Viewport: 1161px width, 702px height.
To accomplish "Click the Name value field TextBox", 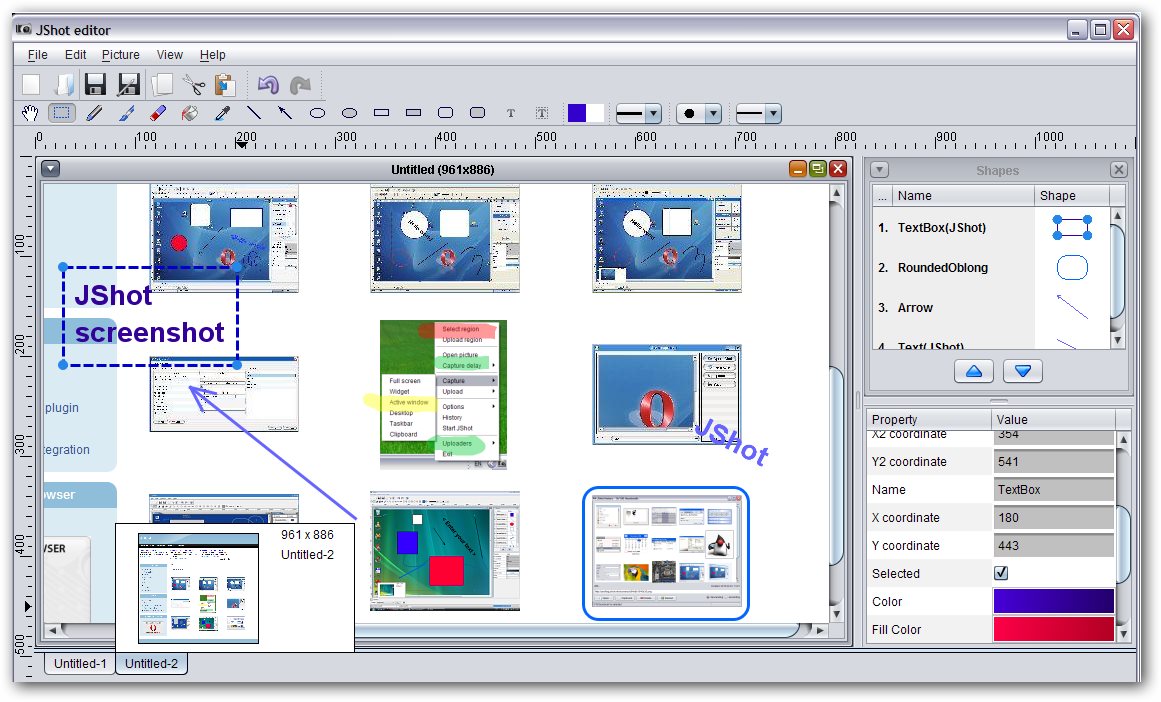I will click(x=1053, y=489).
